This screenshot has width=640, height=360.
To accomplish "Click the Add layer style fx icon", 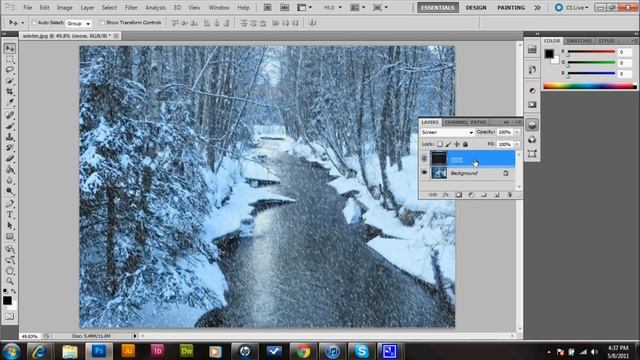I will tap(446, 195).
